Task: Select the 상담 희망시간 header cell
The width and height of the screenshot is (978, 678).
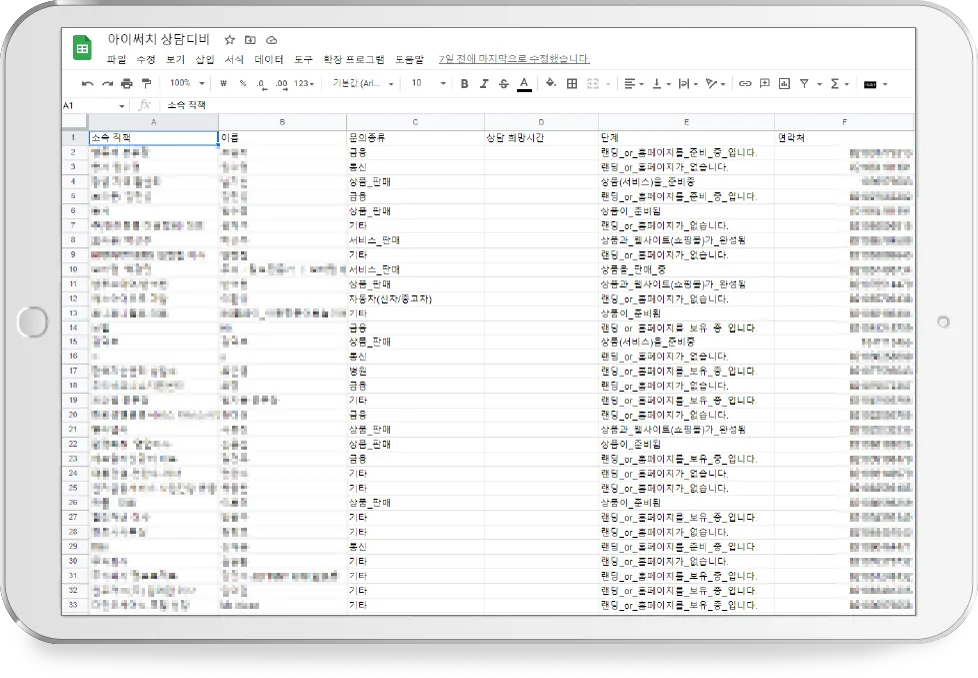Action: click(x=541, y=138)
